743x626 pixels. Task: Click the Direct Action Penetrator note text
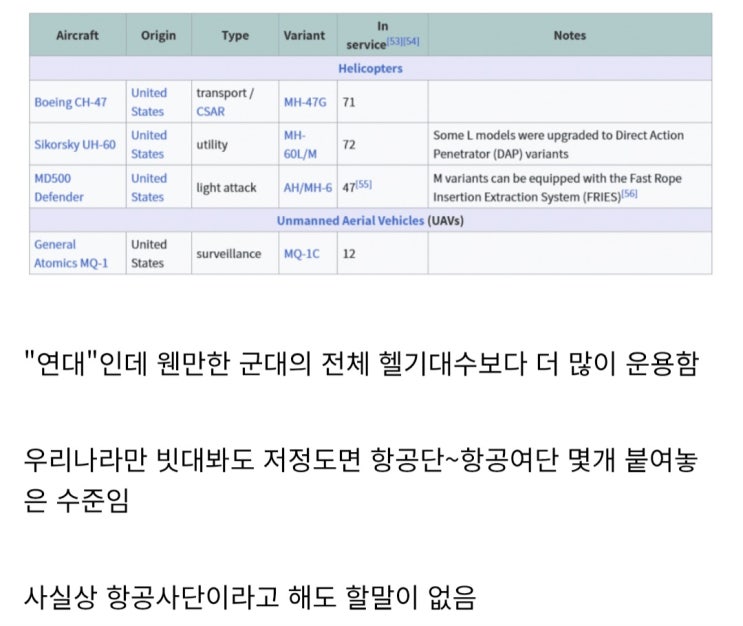coord(558,145)
